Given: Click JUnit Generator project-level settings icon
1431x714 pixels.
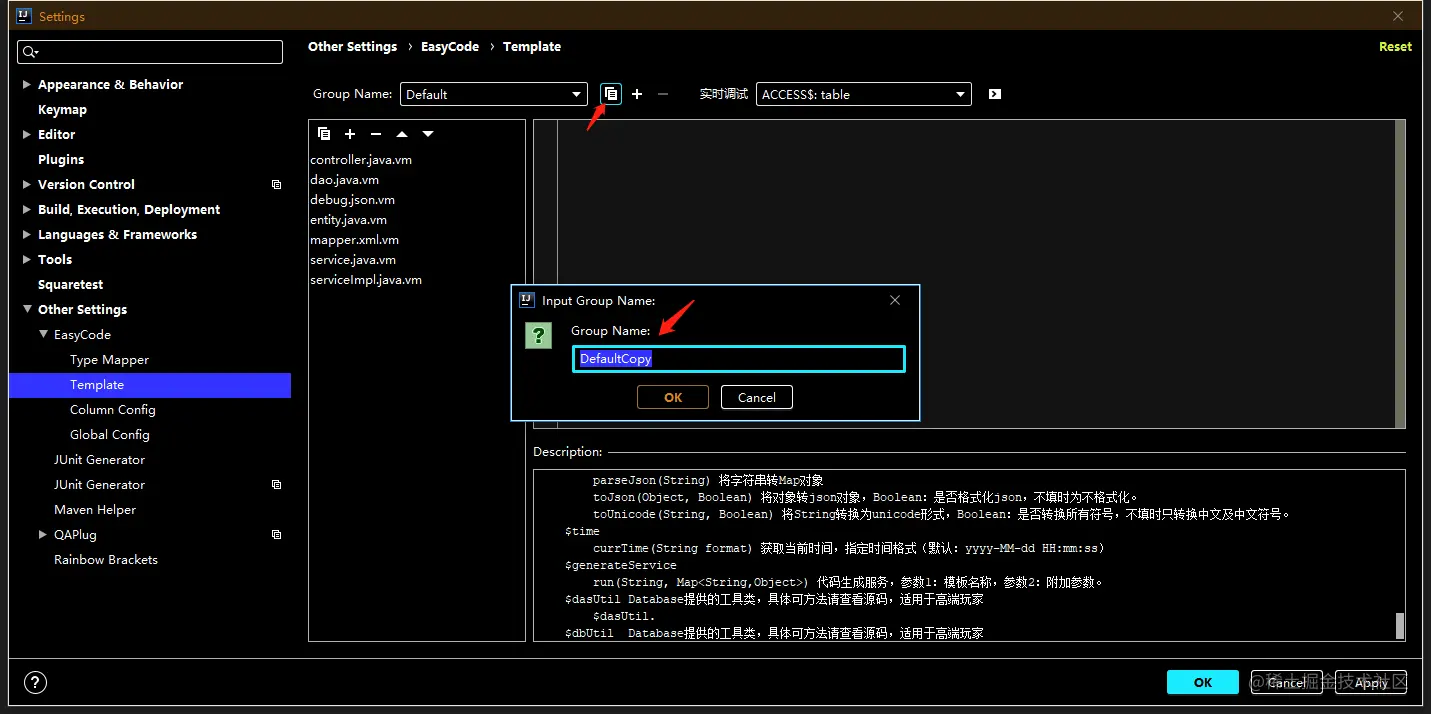Looking at the screenshot, I should click(277, 485).
